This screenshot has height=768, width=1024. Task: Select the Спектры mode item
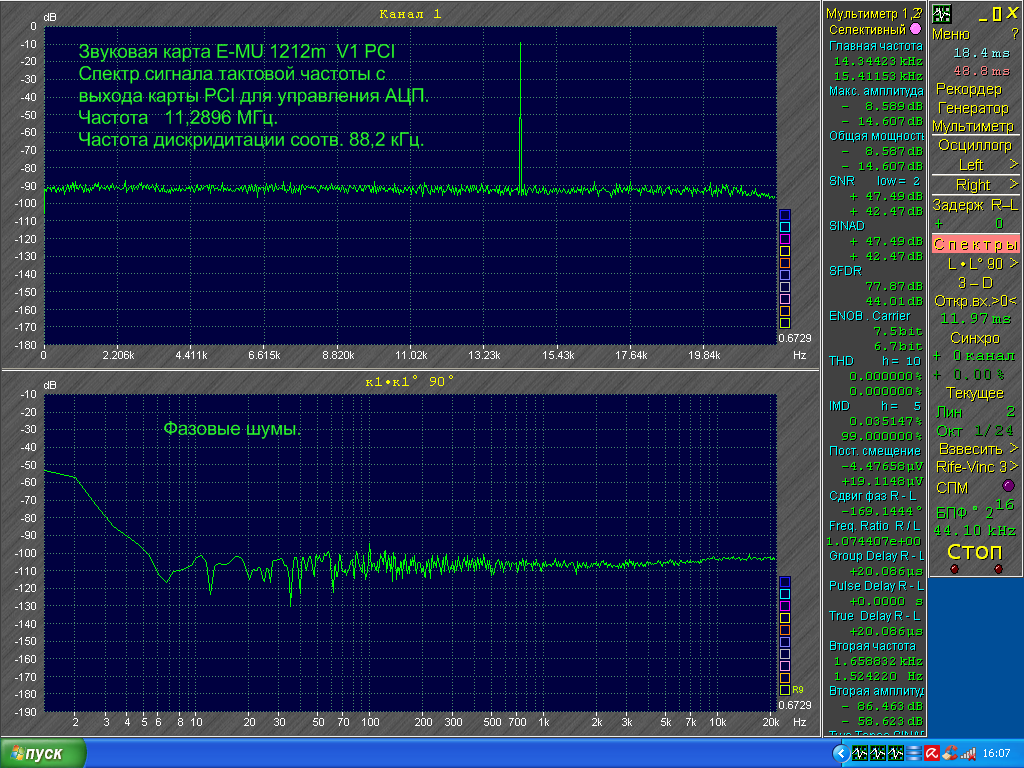(x=975, y=245)
